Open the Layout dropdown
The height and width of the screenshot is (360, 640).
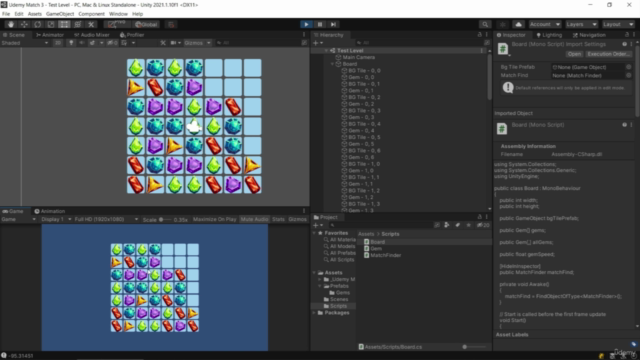click(x=618, y=24)
